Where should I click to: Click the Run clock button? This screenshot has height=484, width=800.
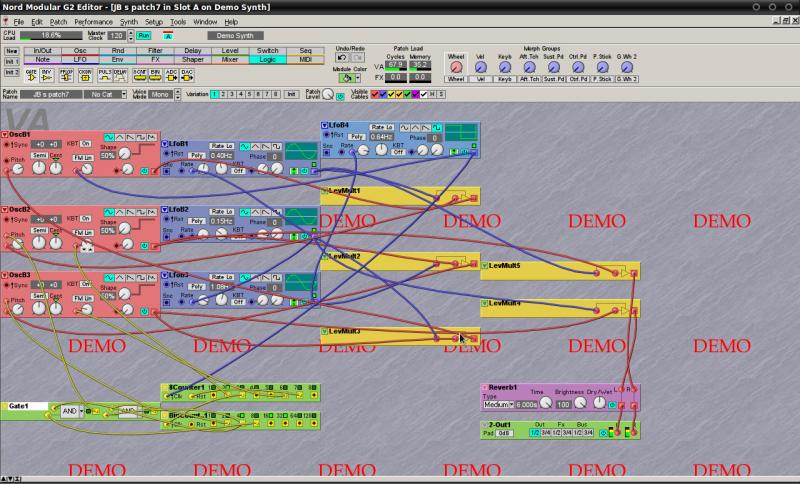coord(144,36)
